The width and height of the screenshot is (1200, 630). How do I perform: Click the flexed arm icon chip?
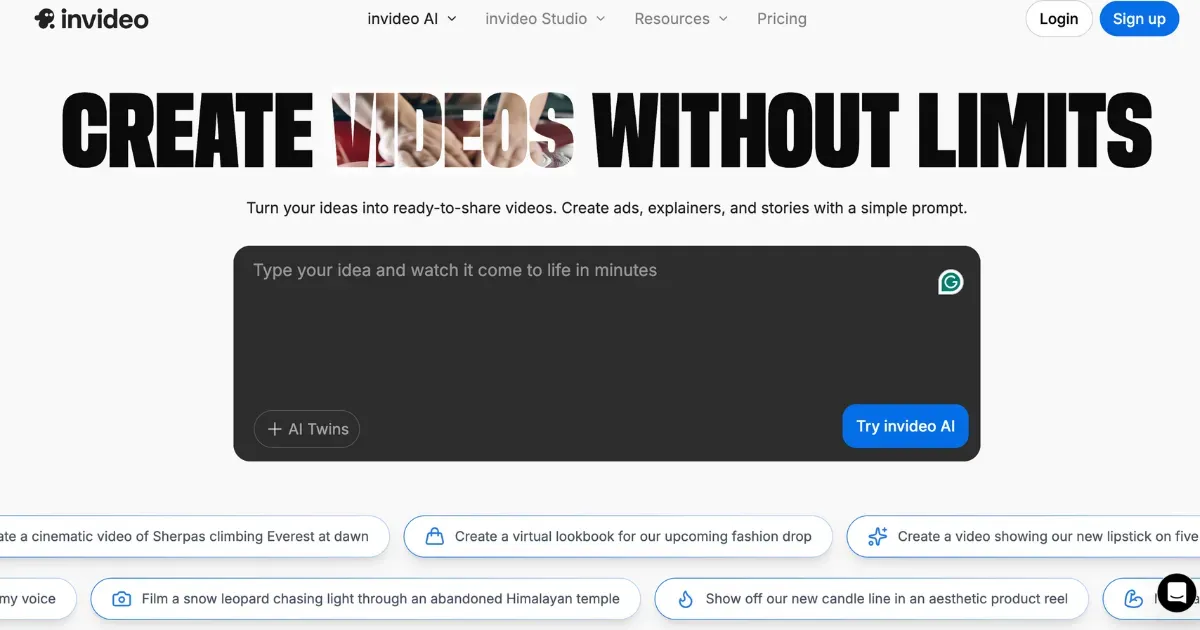point(1133,599)
